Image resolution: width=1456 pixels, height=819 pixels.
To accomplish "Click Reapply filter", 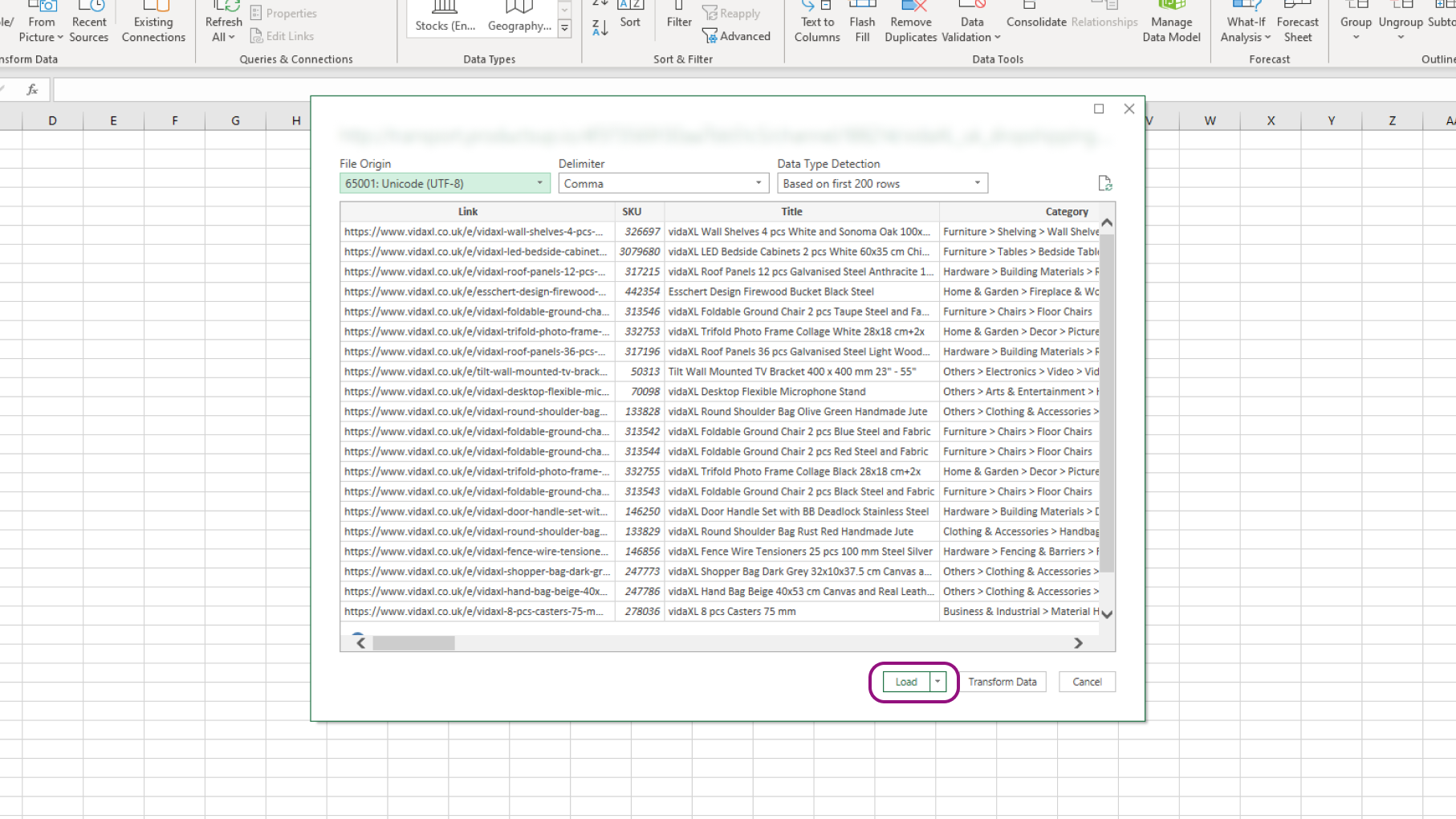I will tap(731, 14).
